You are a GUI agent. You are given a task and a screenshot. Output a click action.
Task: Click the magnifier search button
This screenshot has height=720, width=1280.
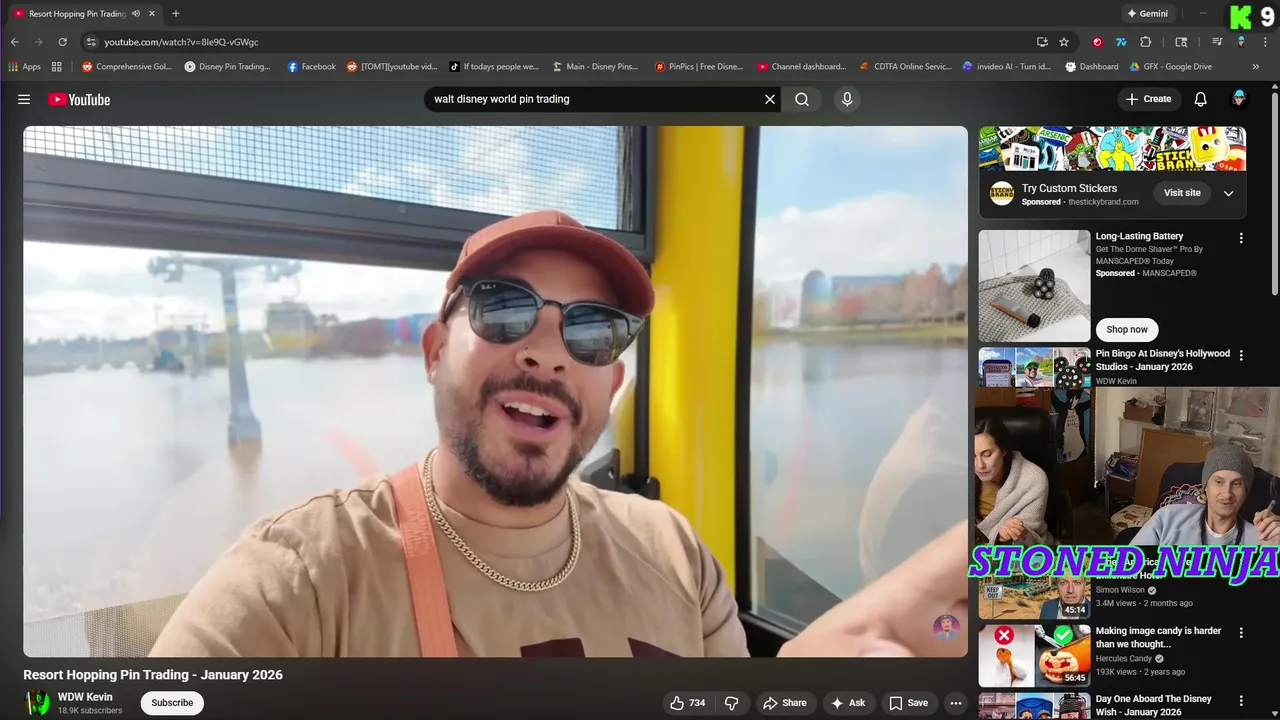click(802, 99)
